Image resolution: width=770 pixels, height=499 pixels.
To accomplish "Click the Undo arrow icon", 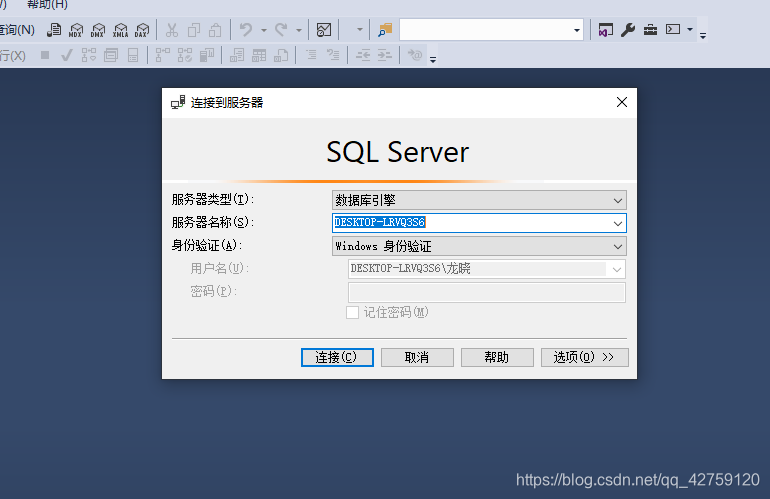I will click(x=246, y=30).
